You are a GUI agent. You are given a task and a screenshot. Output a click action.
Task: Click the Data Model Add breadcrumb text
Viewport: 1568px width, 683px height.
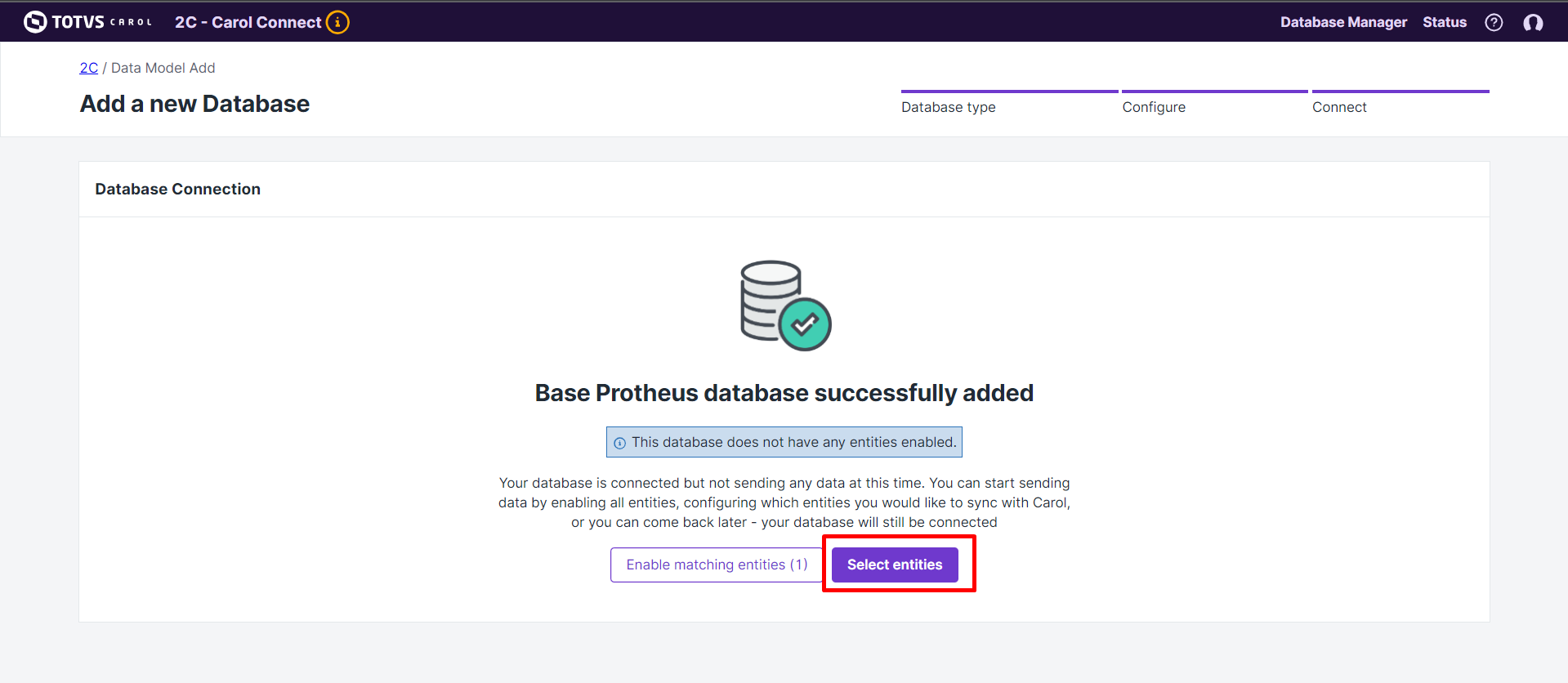[x=163, y=68]
